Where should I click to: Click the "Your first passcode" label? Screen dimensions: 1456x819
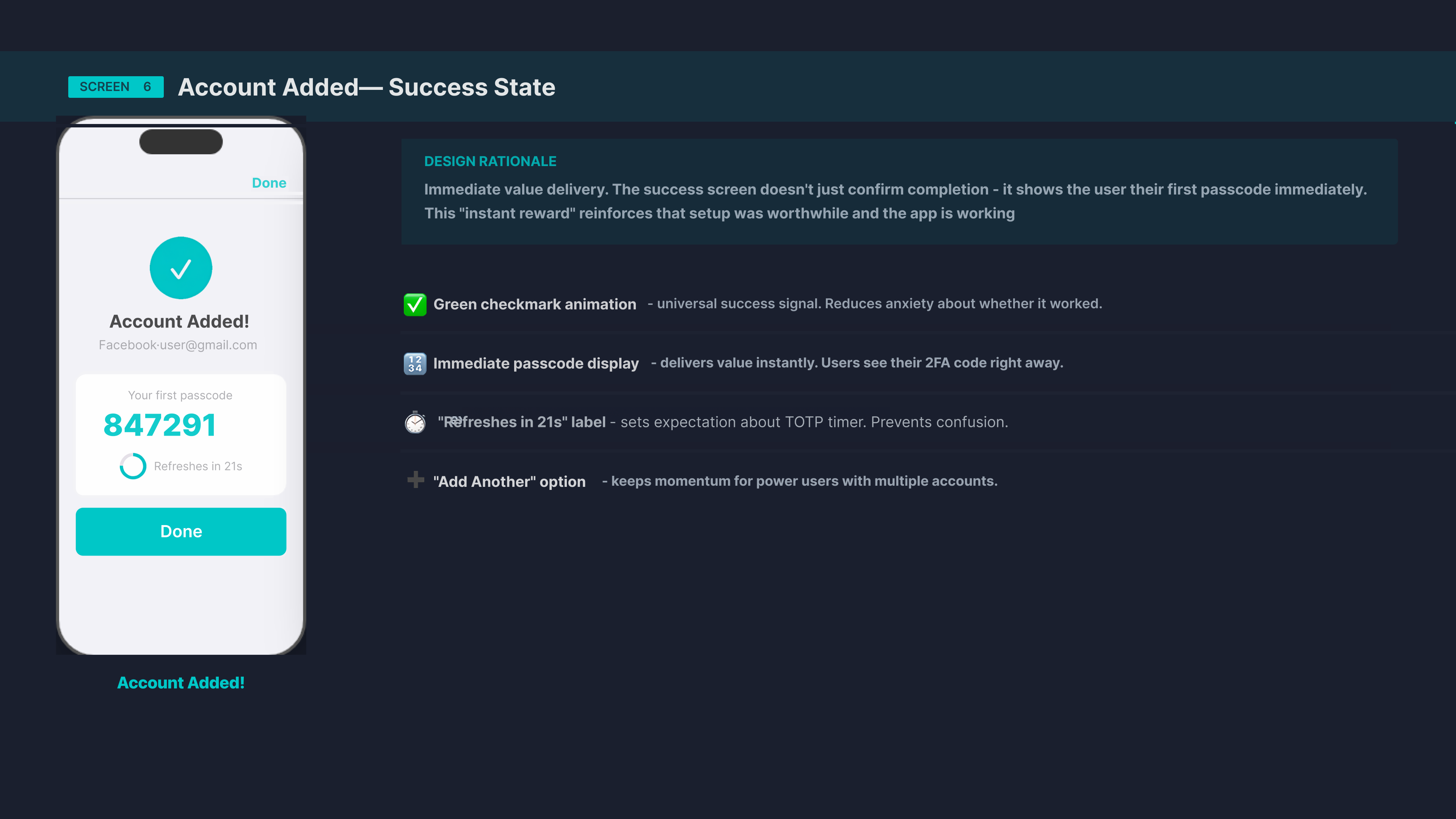coord(180,395)
